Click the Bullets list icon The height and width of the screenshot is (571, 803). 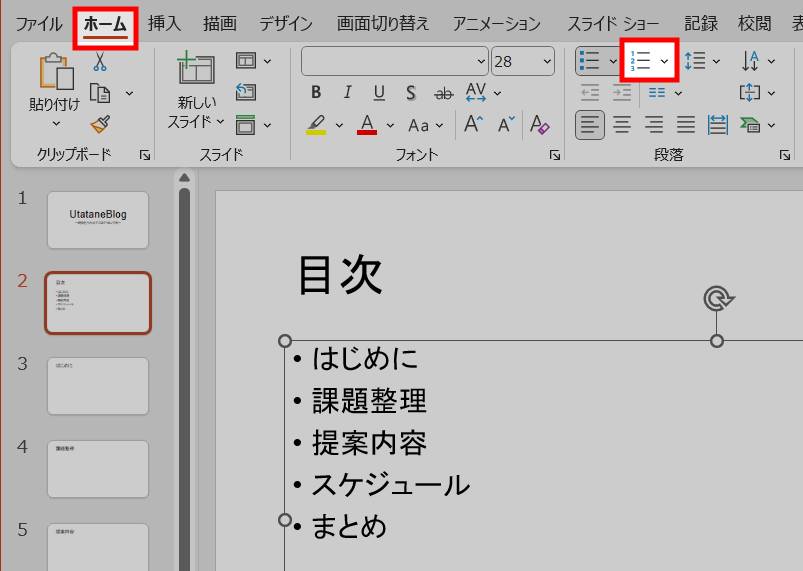click(589, 61)
